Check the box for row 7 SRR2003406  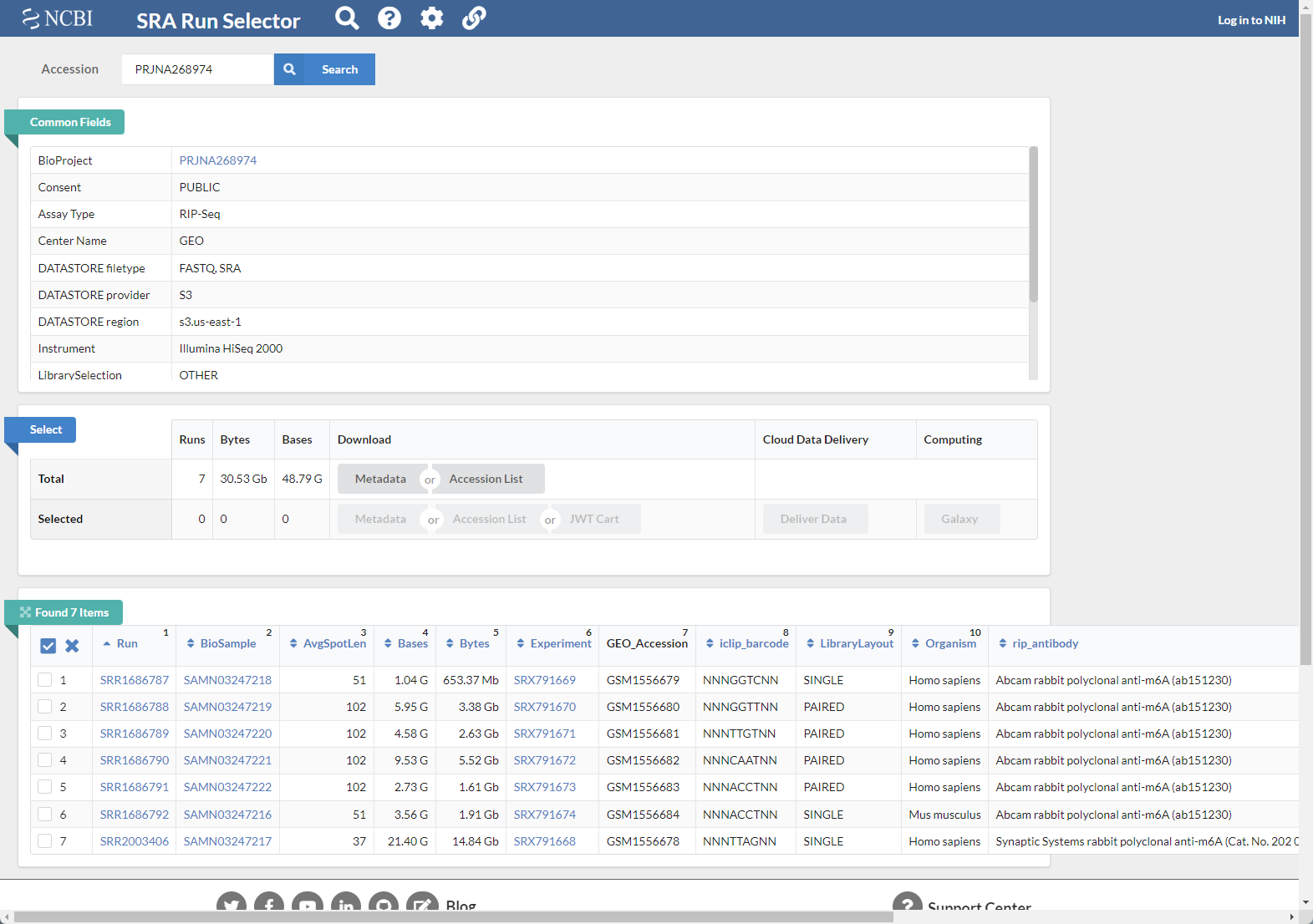click(45, 841)
